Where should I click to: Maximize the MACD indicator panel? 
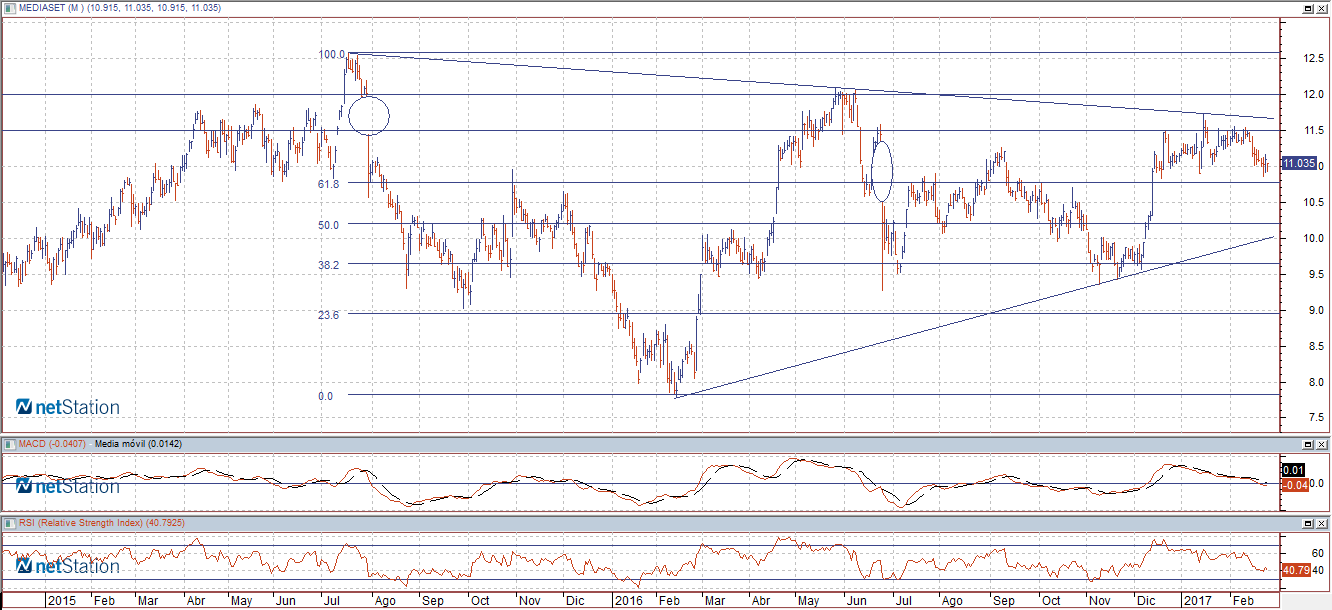(1307, 443)
